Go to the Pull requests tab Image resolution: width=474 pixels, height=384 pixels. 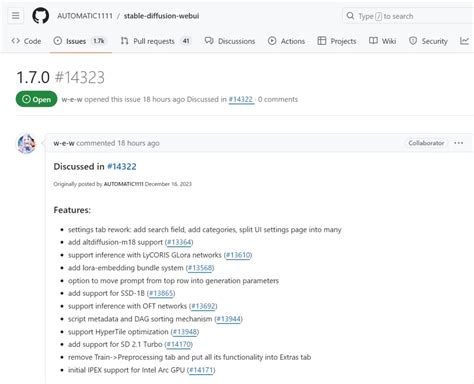[x=156, y=41]
